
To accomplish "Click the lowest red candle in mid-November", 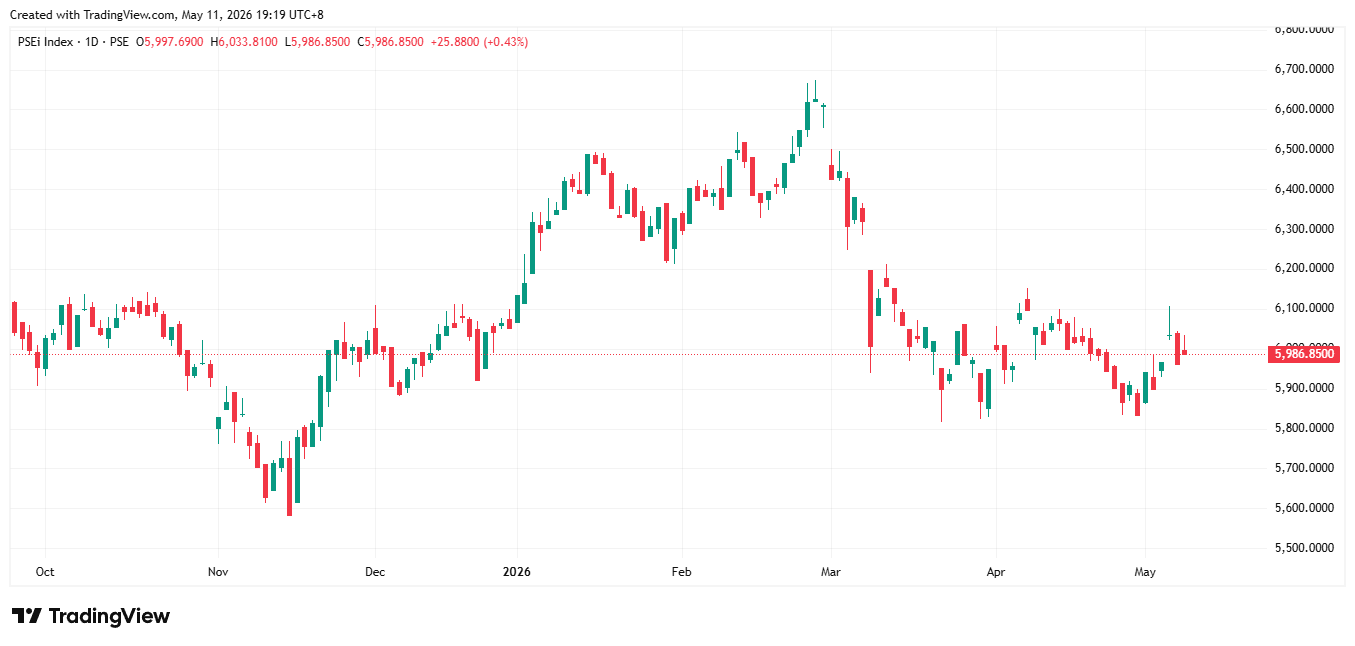I will [289, 487].
